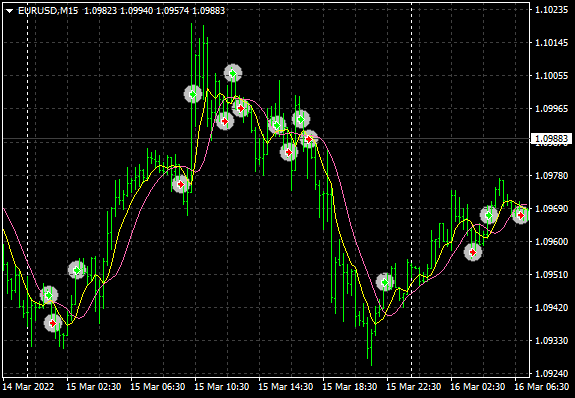The image size is (575, 398).
Task: Select the red arrow signal just before the big spike
Action: [x=181, y=184]
